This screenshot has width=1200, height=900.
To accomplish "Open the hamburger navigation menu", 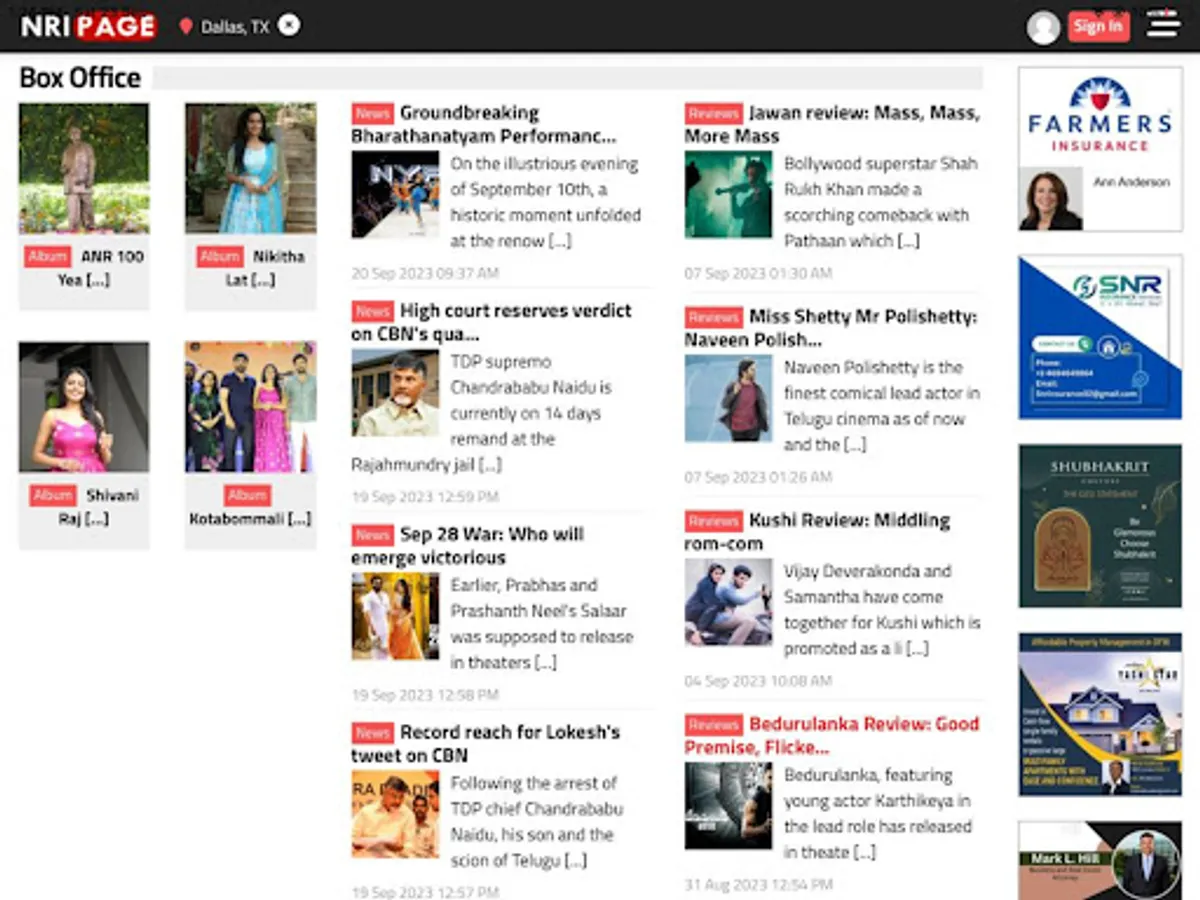I will click(1163, 27).
